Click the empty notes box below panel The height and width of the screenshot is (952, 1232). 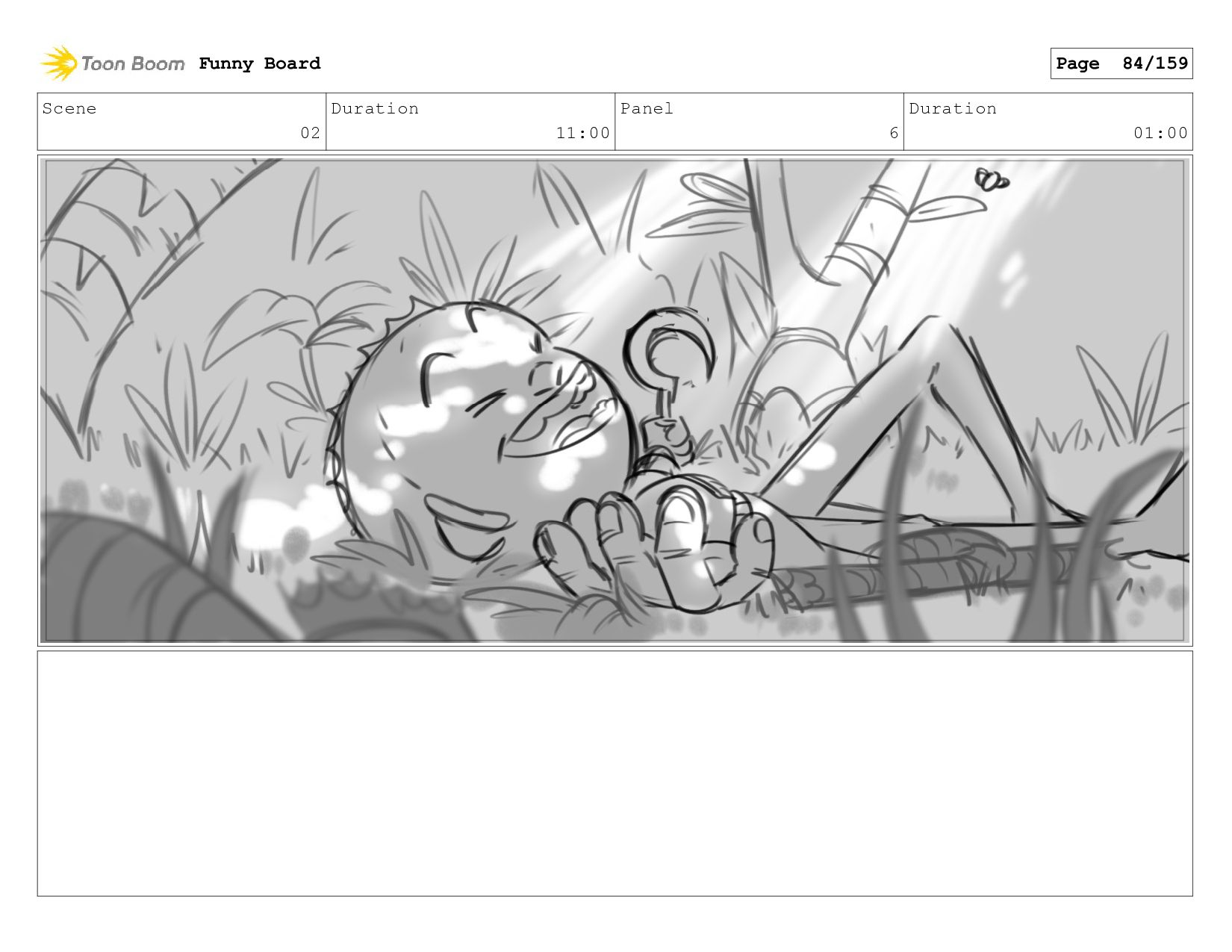tap(615, 774)
